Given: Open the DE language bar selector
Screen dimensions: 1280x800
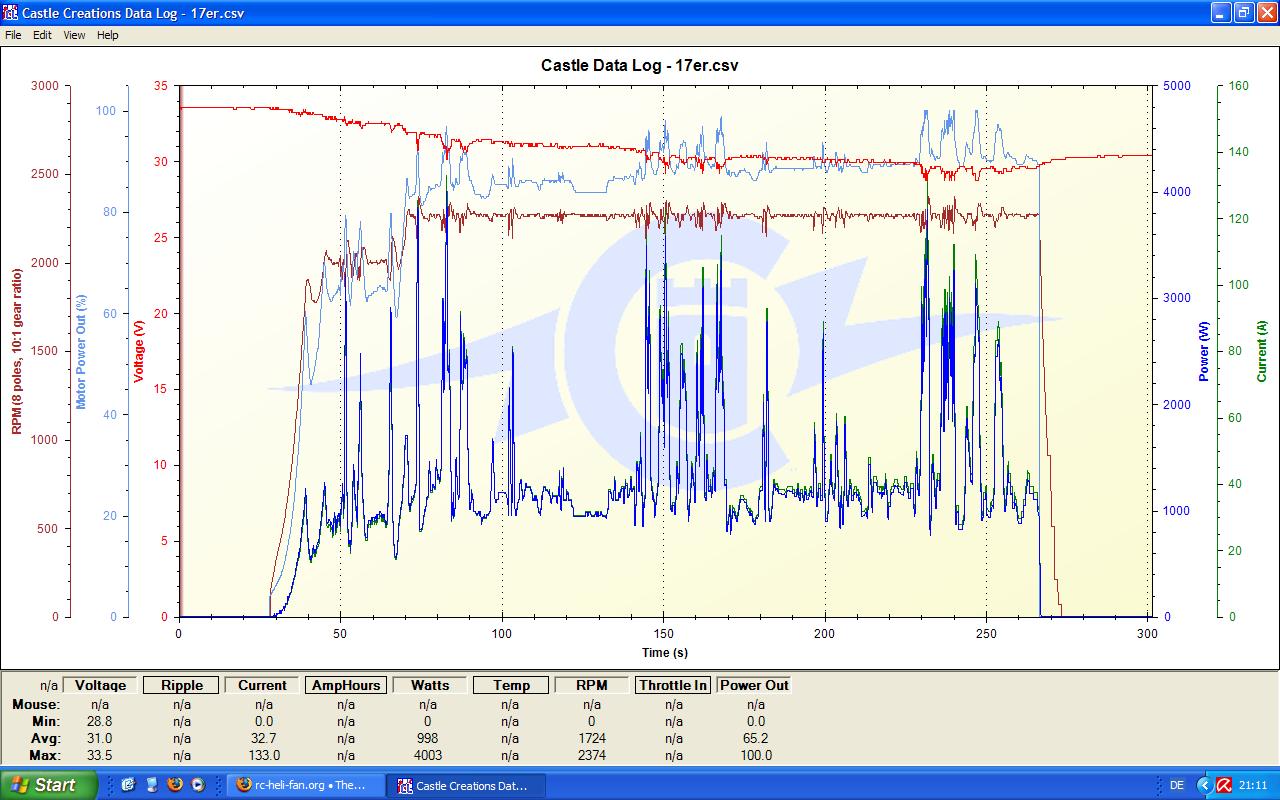Looking at the screenshot, I should tap(1176, 785).
